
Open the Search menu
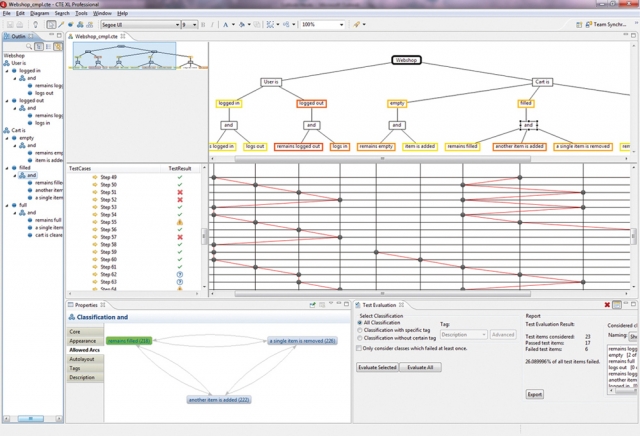[62, 13]
